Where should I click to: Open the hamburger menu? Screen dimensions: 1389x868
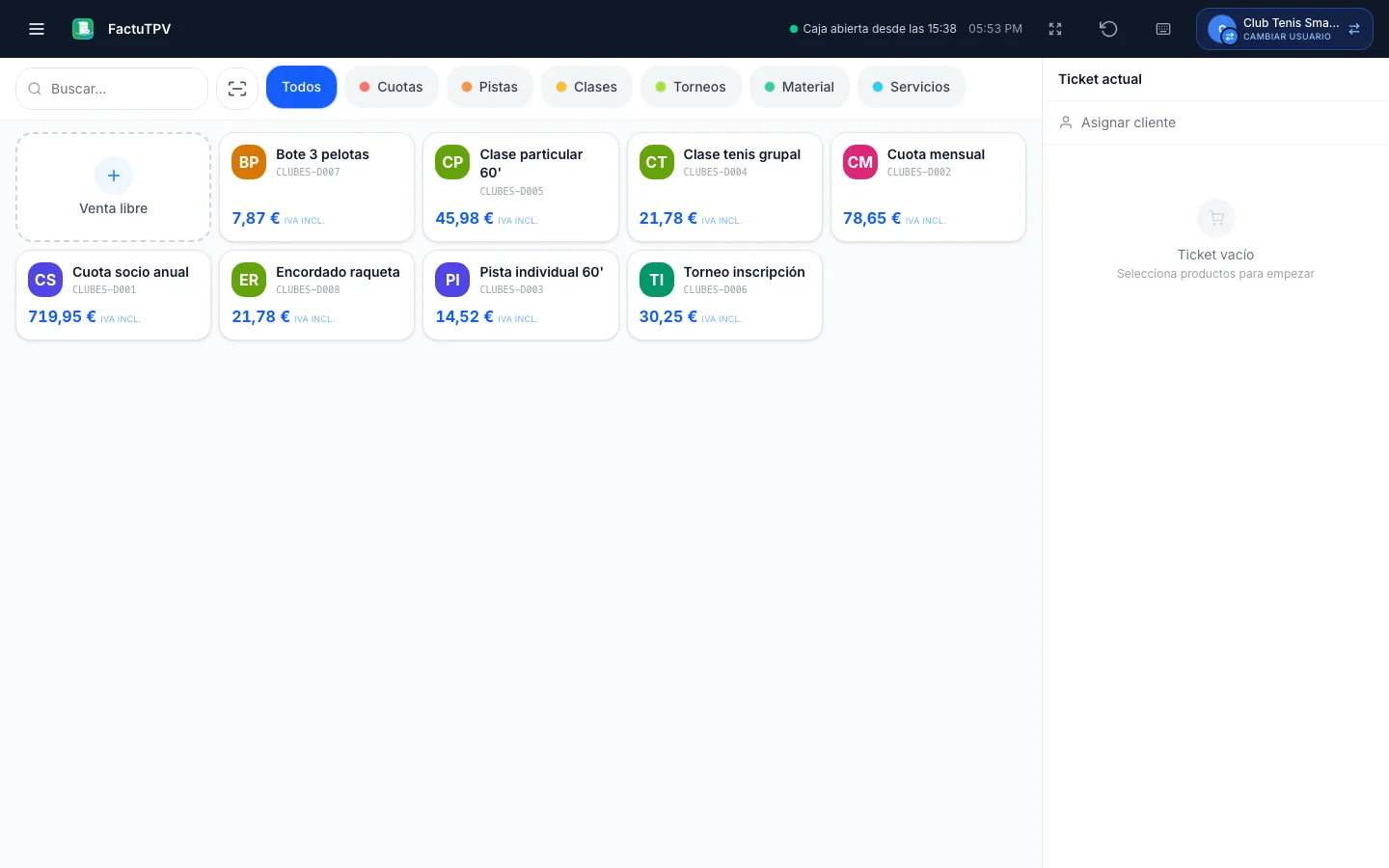pos(37,29)
